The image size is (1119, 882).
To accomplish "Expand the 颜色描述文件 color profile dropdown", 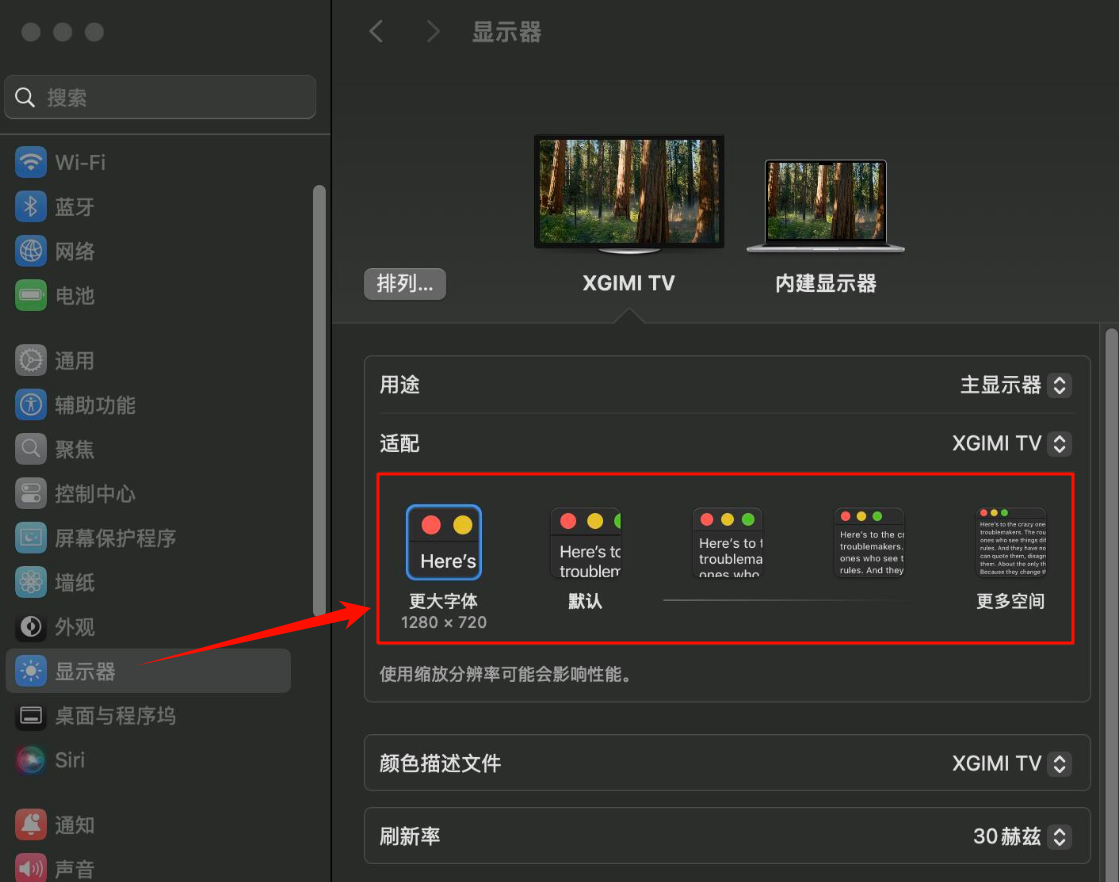I will pyautogui.click(x=1011, y=763).
